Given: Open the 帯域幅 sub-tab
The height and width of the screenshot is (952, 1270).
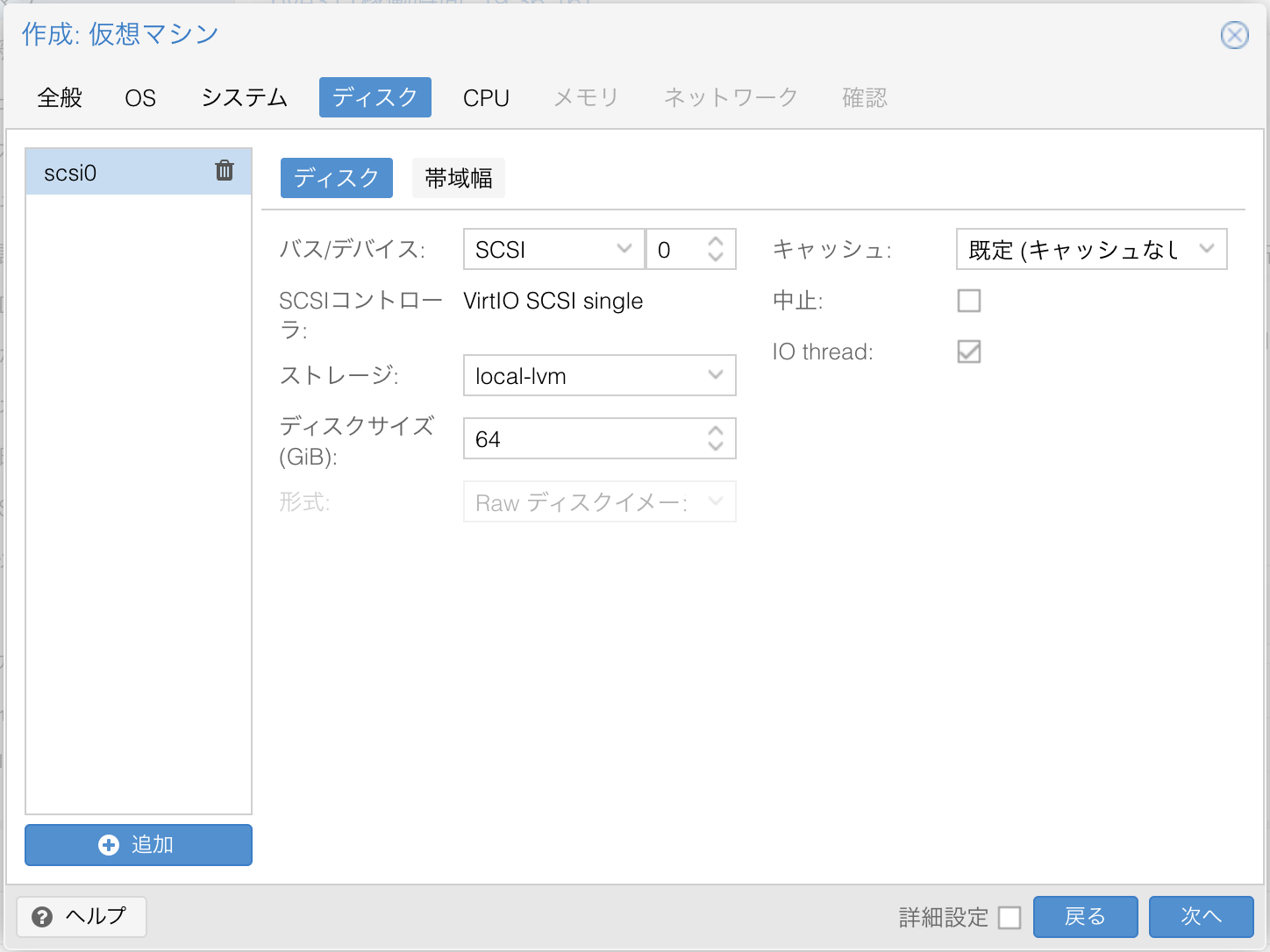Looking at the screenshot, I should (459, 178).
